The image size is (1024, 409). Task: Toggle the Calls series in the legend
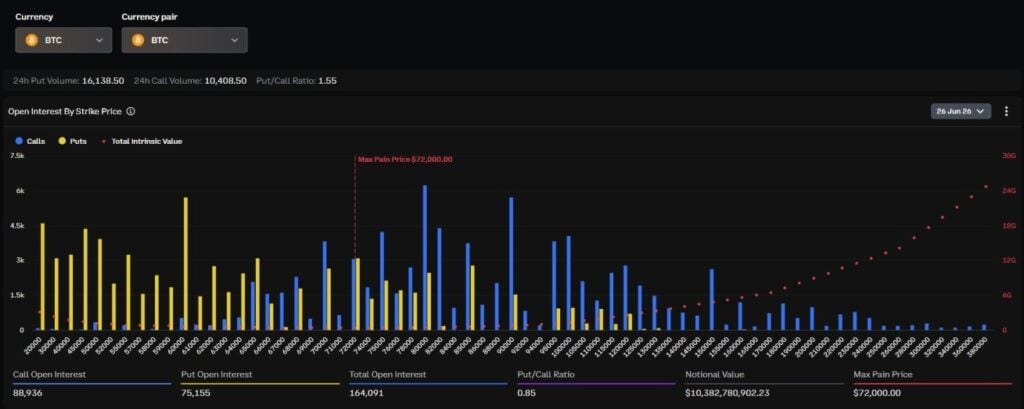click(29, 141)
